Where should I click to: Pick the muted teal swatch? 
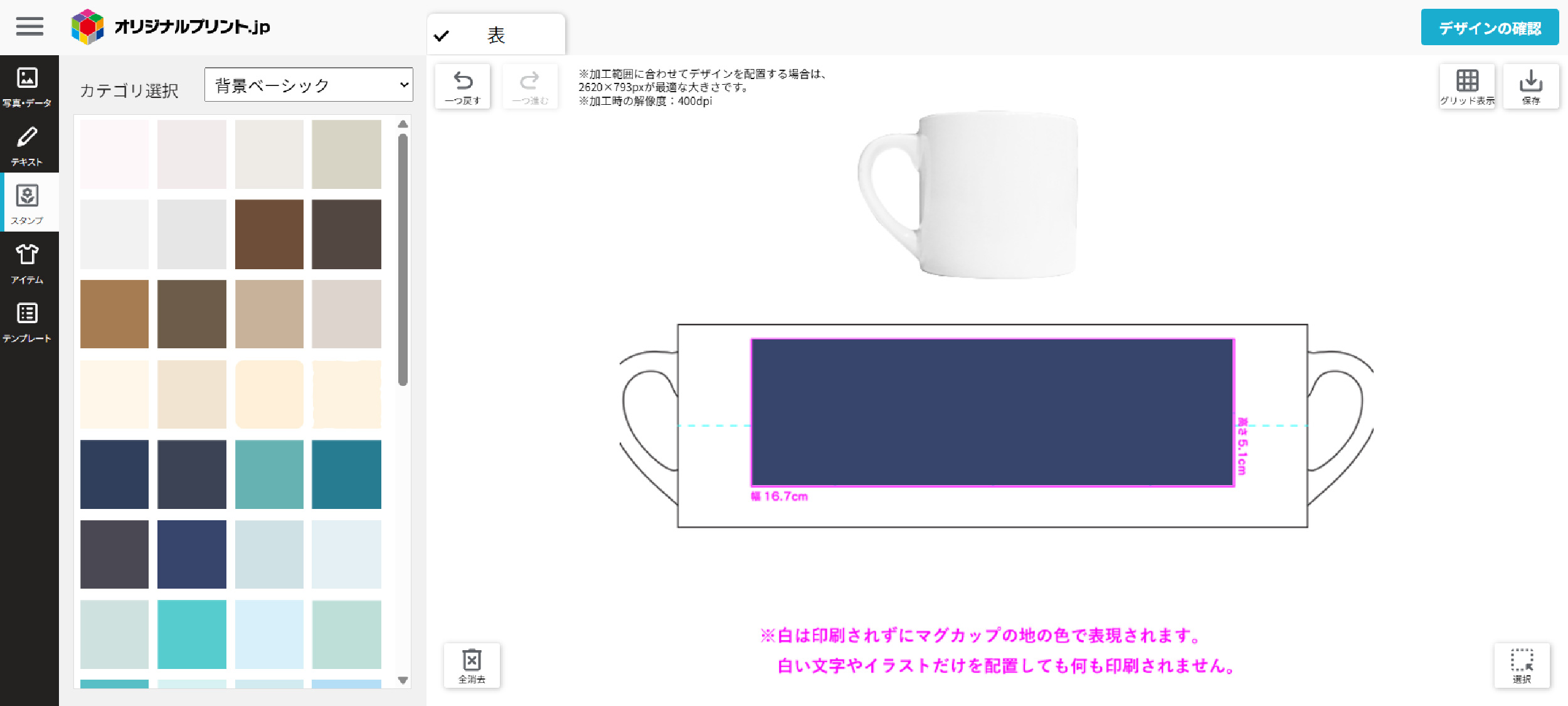point(269,474)
